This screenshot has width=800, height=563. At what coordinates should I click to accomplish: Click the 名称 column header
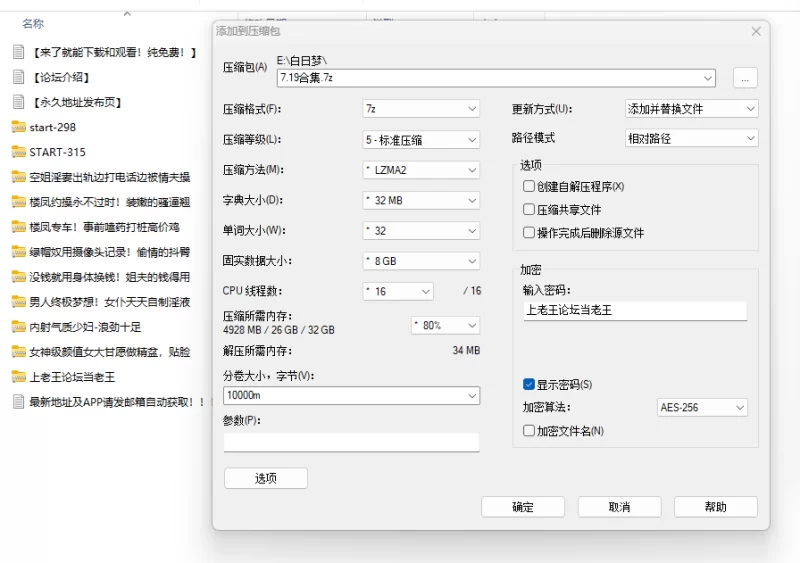(33, 23)
